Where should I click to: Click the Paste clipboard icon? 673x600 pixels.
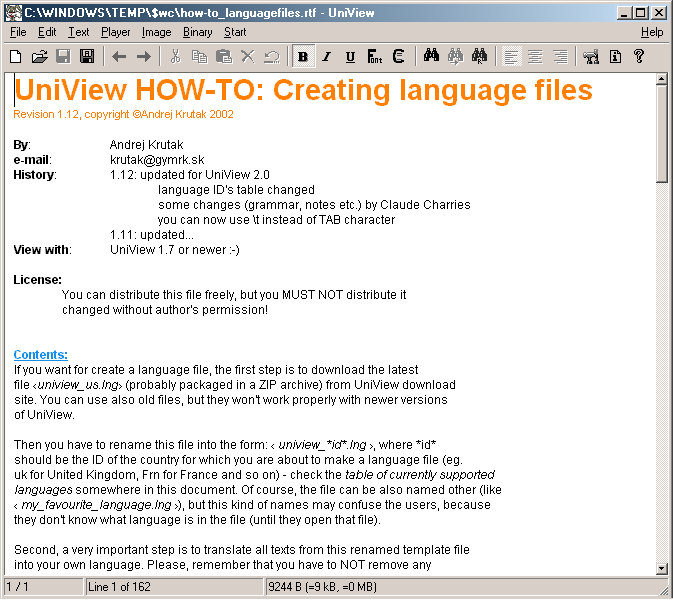click(x=224, y=56)
